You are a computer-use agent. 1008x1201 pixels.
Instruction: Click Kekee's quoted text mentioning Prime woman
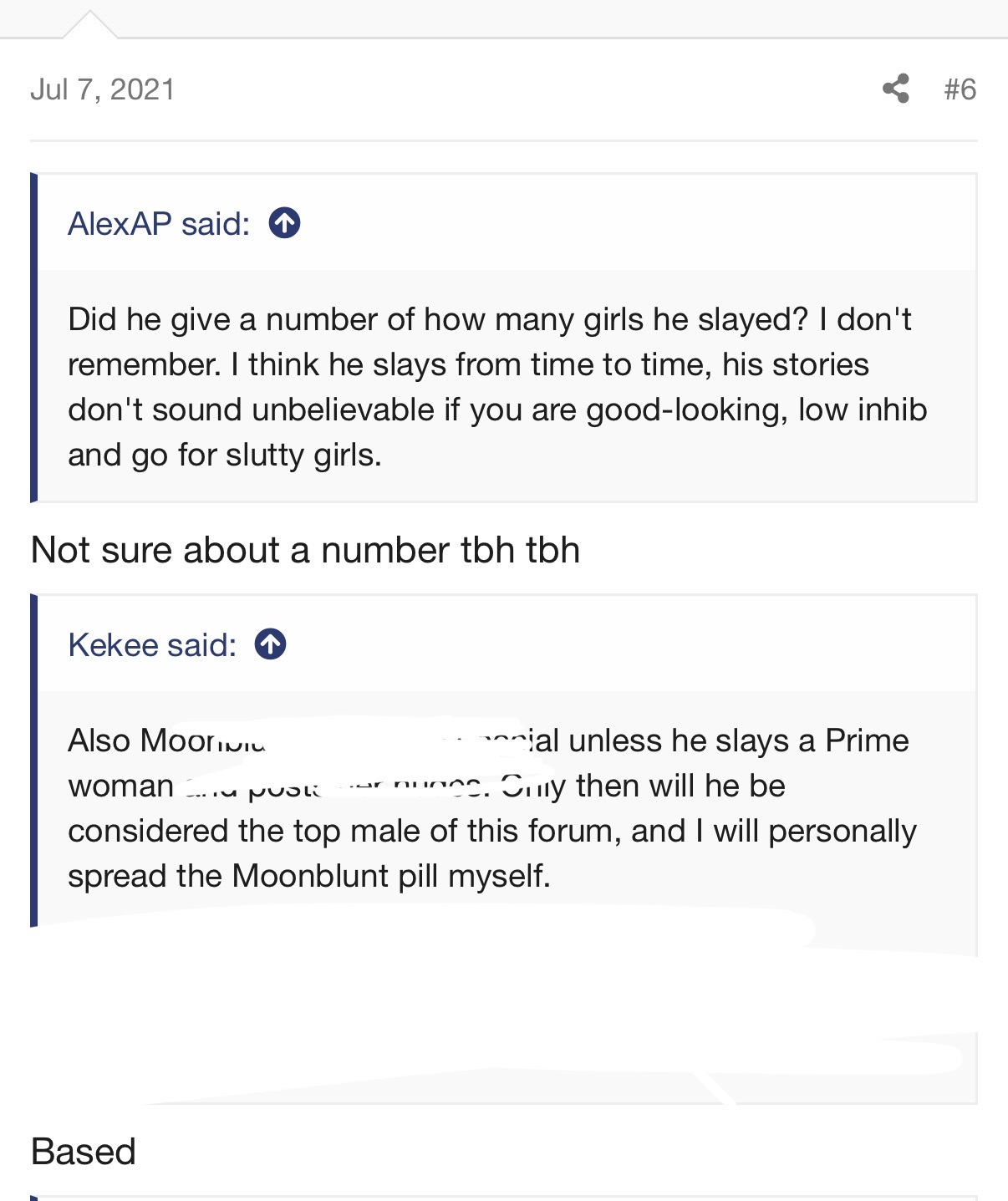pyautogui.click(x=492, y=808)
